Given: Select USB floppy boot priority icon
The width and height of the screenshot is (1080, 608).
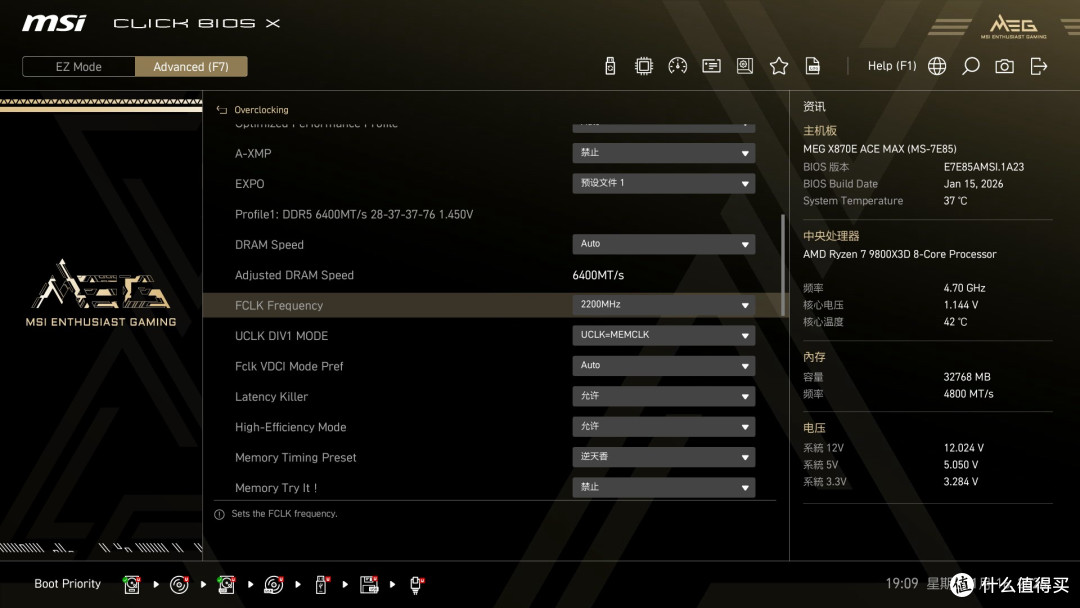Looking at the screenshot, I should [x=369, y=585].
